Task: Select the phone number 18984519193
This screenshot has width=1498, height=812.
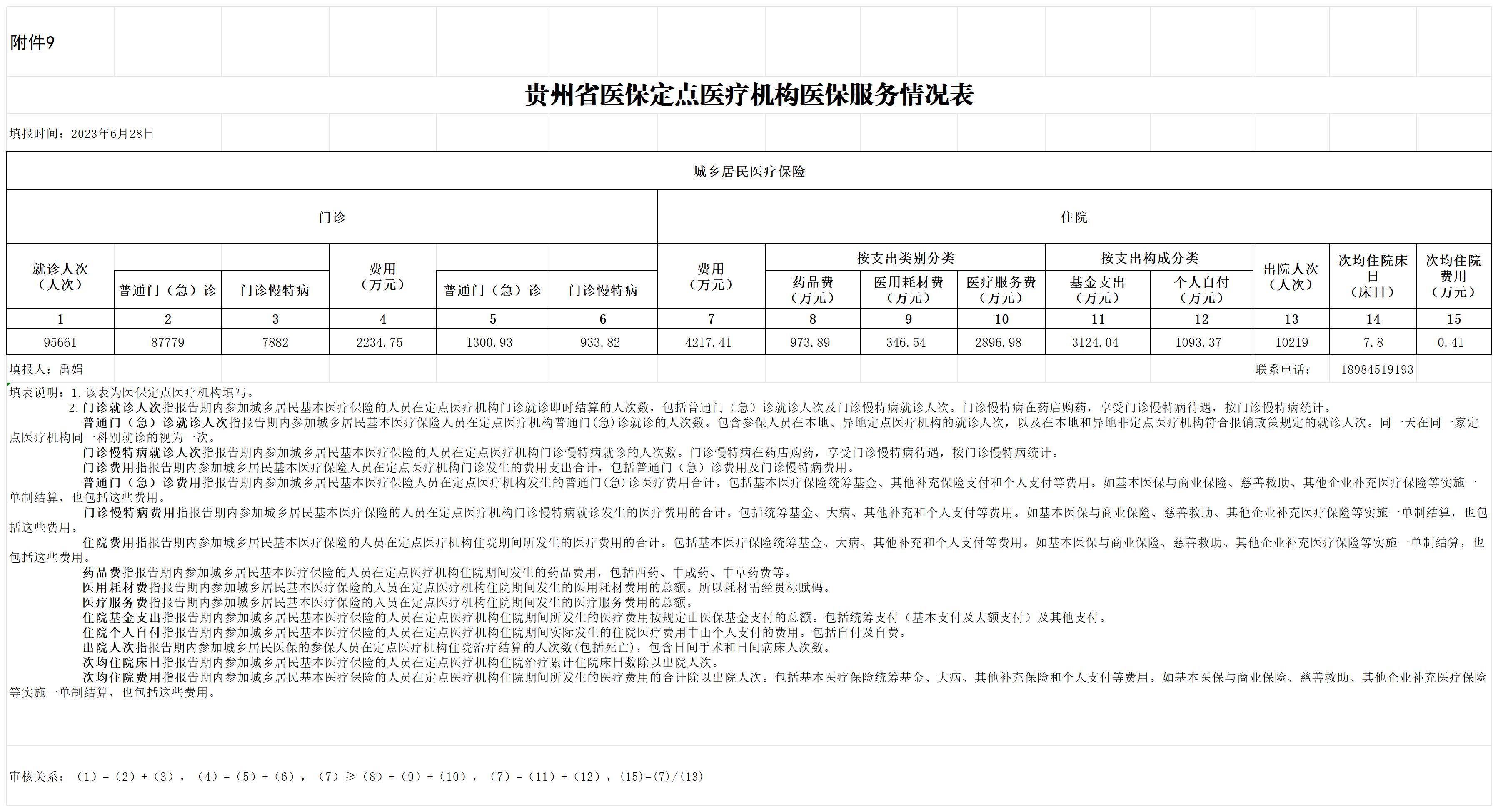Action: point(1377,369)
